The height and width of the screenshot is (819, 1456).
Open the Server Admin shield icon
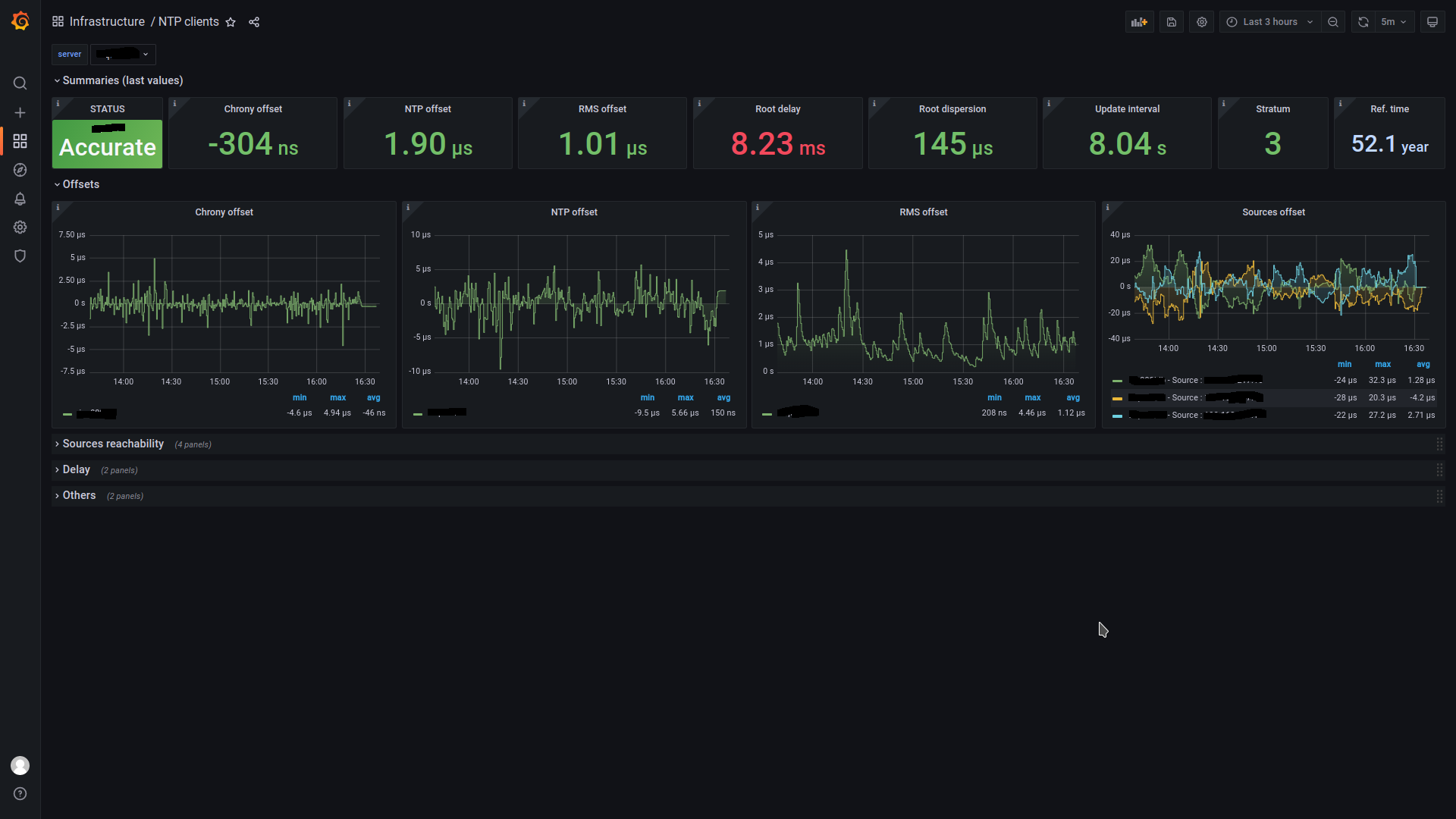(20, 256)
